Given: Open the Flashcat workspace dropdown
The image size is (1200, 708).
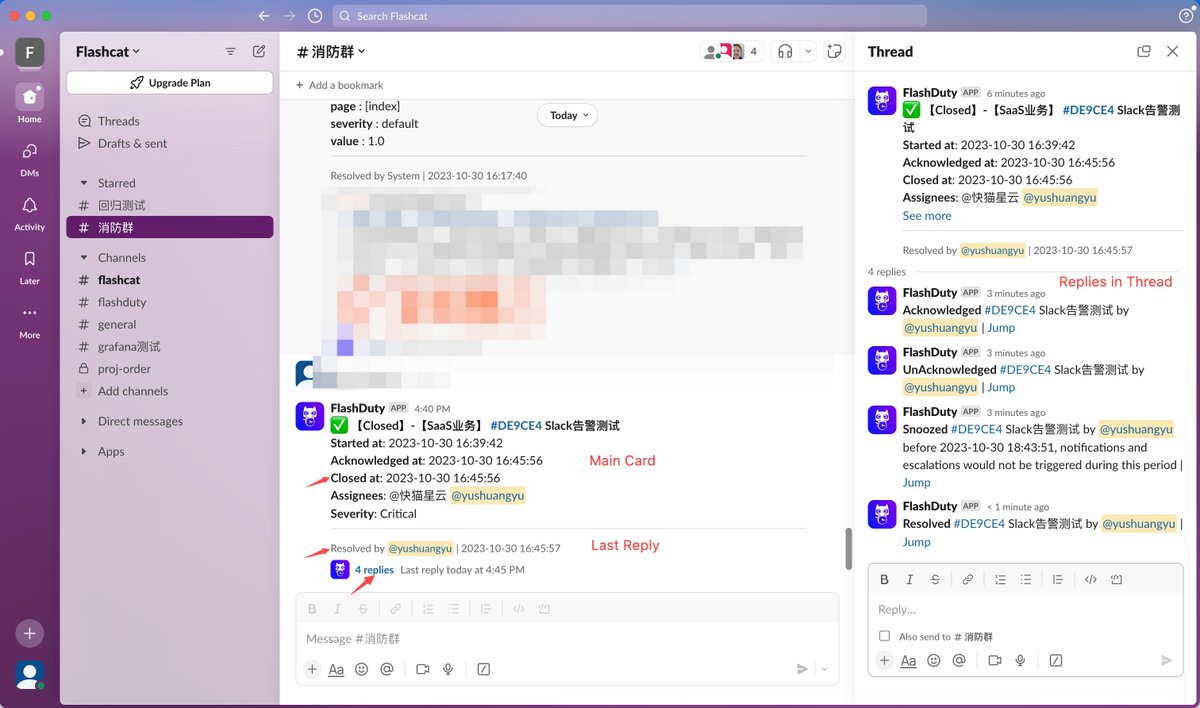Looking at the screenshot, I should tap(108, 51).
